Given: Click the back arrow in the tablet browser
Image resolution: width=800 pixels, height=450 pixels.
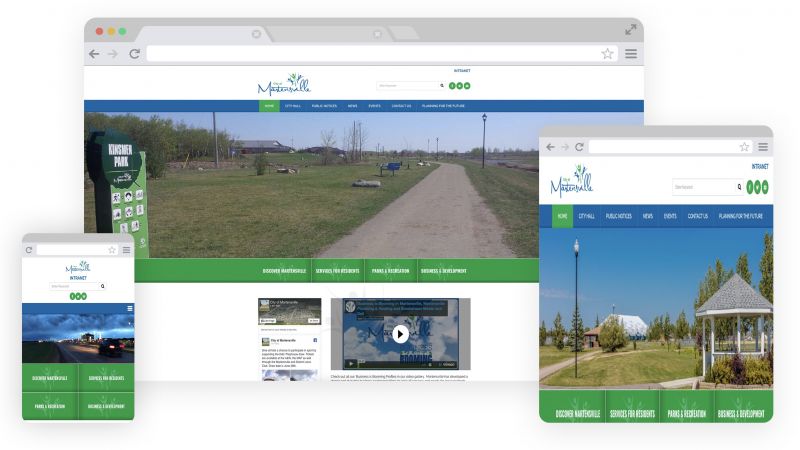Looking at the screenshot, I should click(x=550, y=147).
